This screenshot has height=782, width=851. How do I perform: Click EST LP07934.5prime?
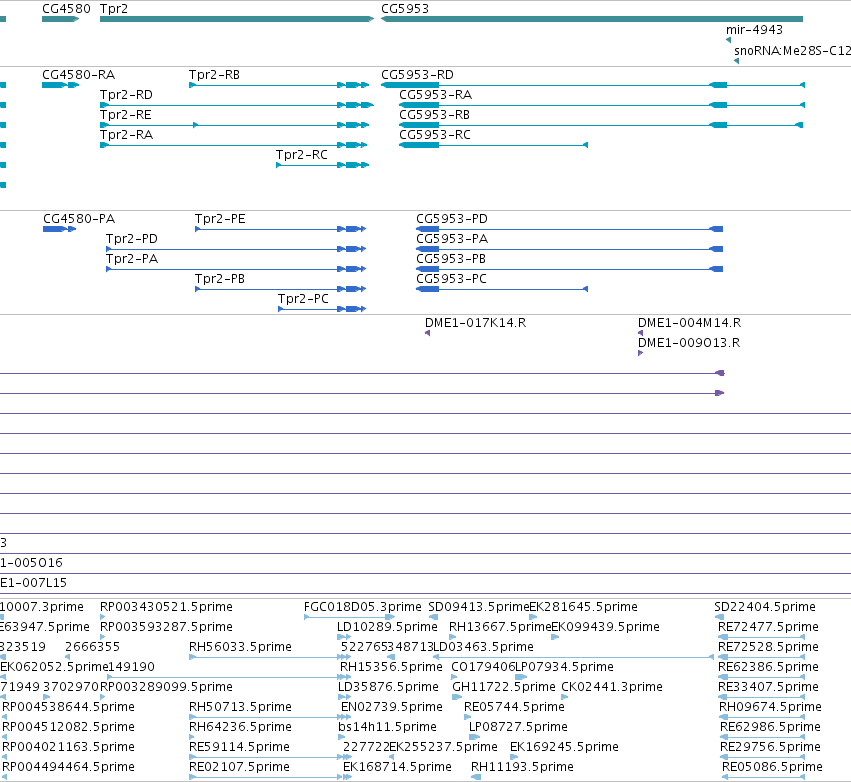[564, 667]
